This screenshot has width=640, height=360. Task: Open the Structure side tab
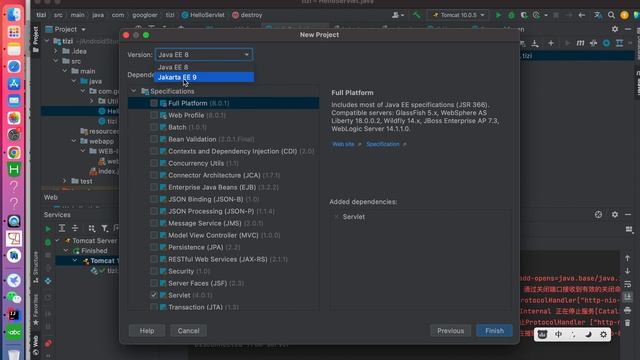coord(36,267)
